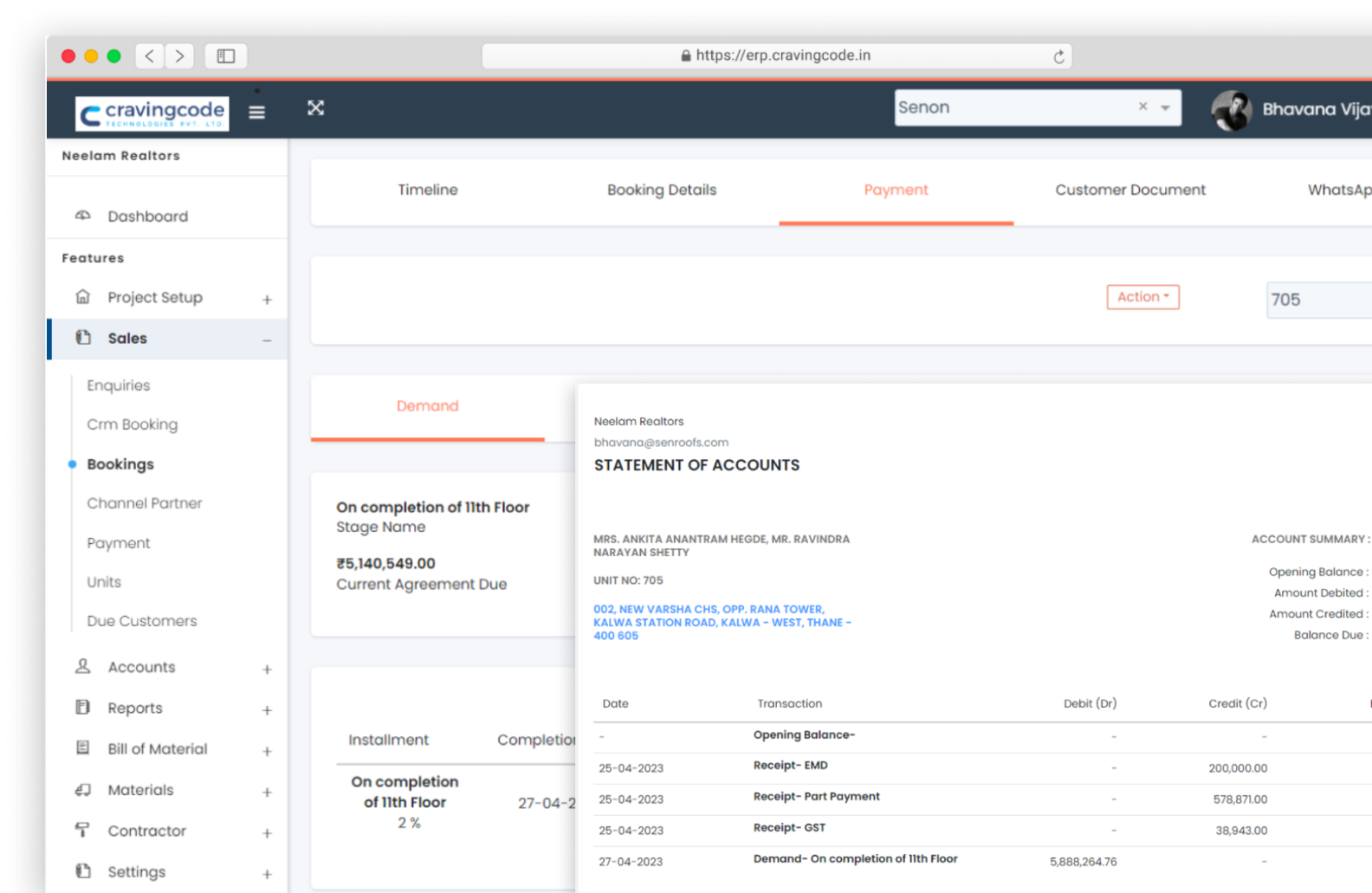The image size is (1372, 893).
Task: Open the Action dropdown button
Action: 1142,297
